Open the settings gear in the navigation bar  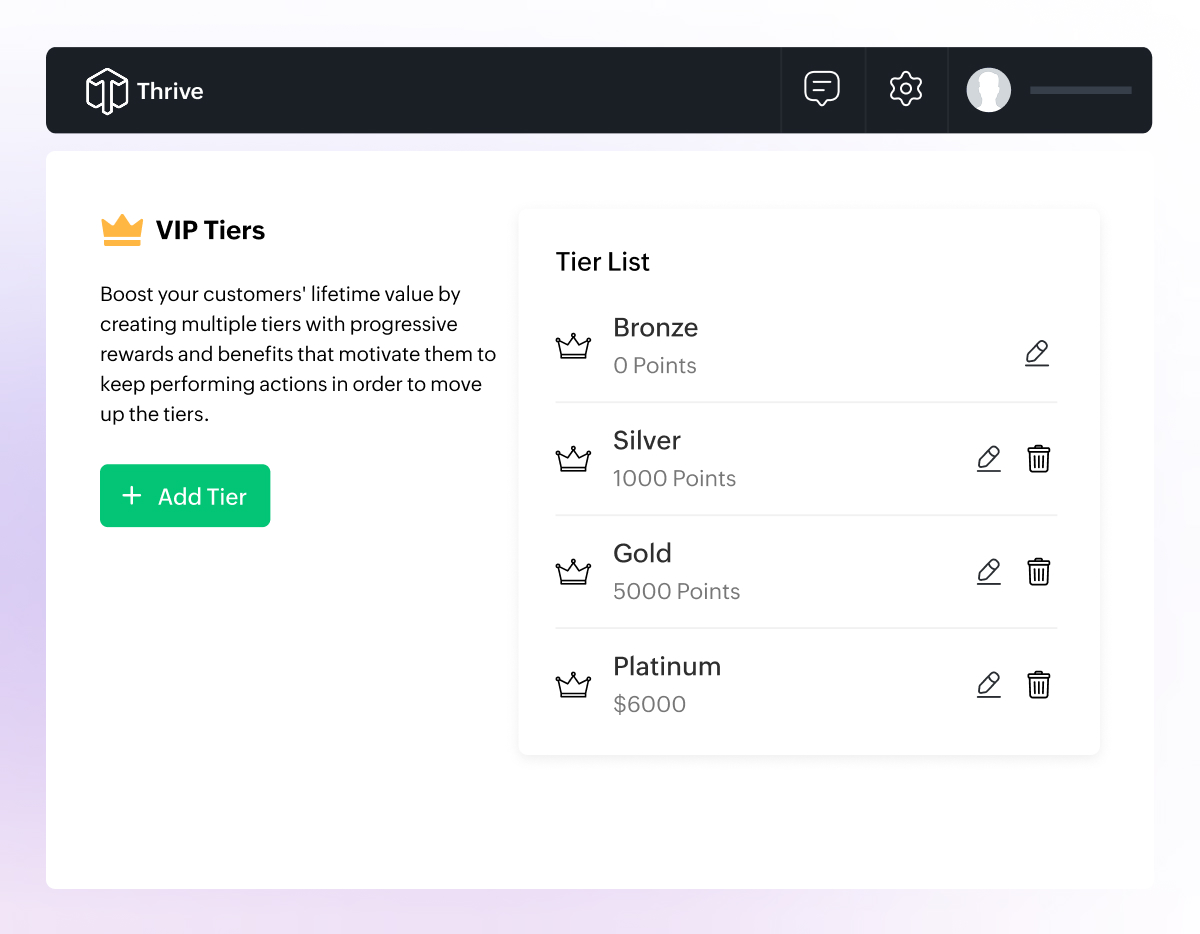(905, 89)
